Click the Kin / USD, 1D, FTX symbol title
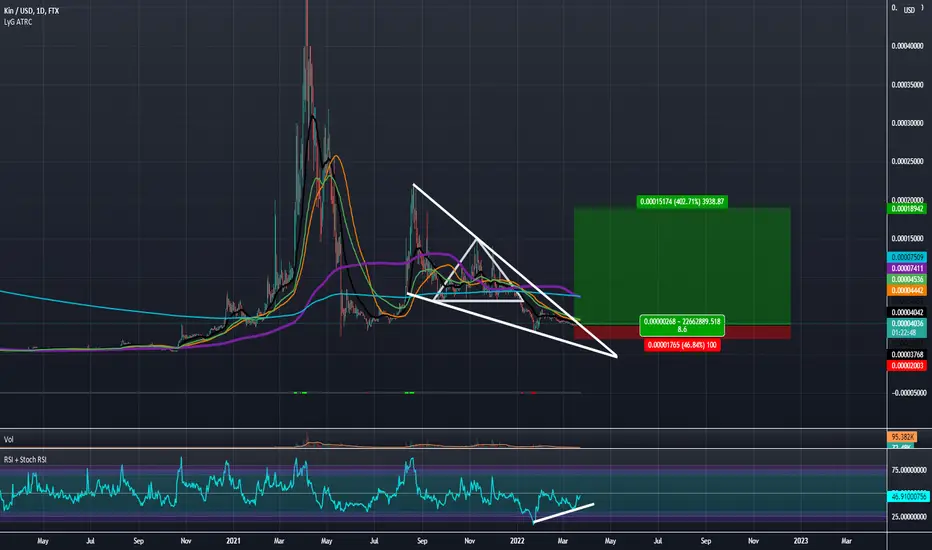Image resolution: width=932 pixels, height=550 pixels. point(32,11)
